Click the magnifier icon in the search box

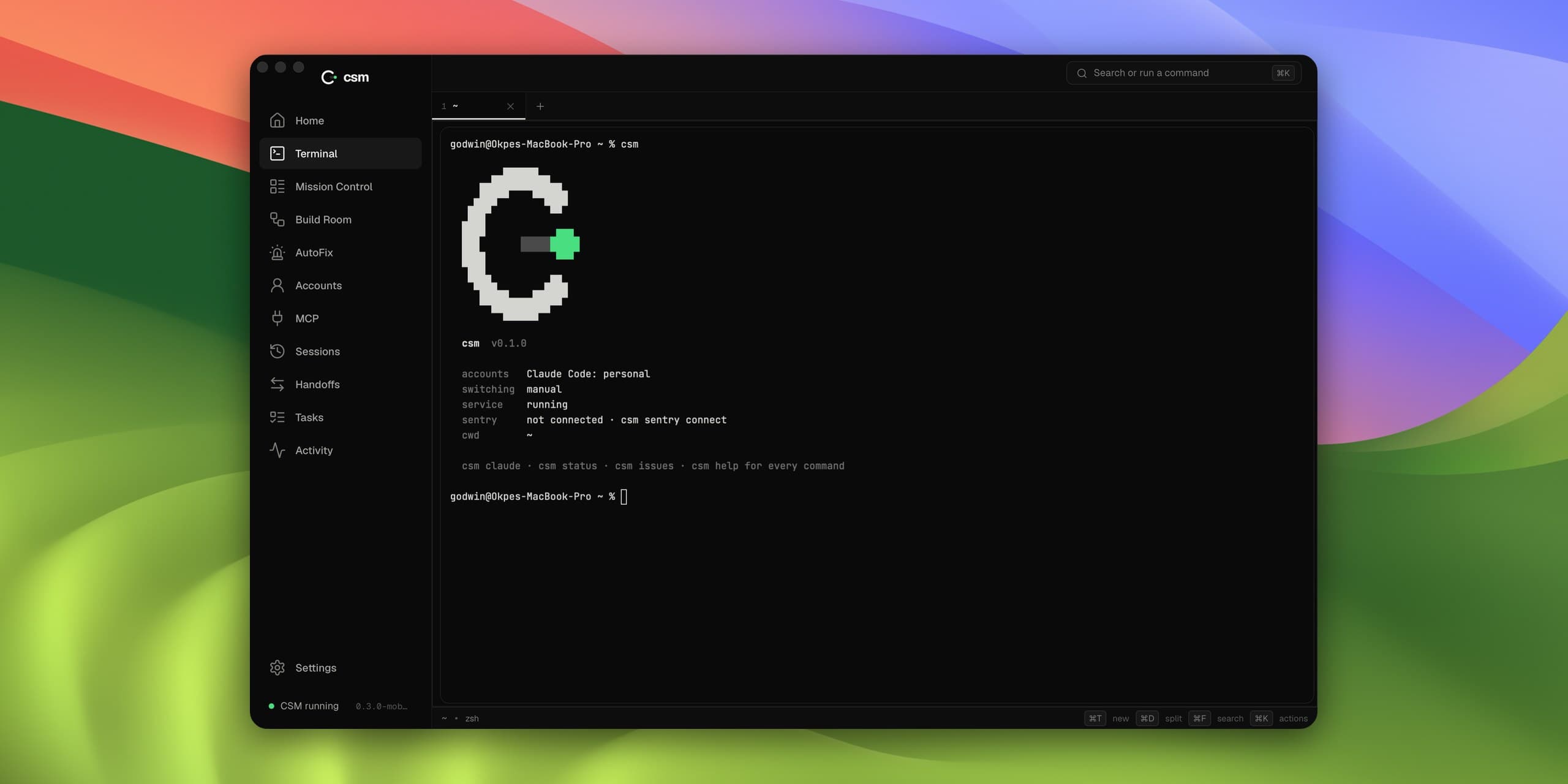pos(1082,73)
